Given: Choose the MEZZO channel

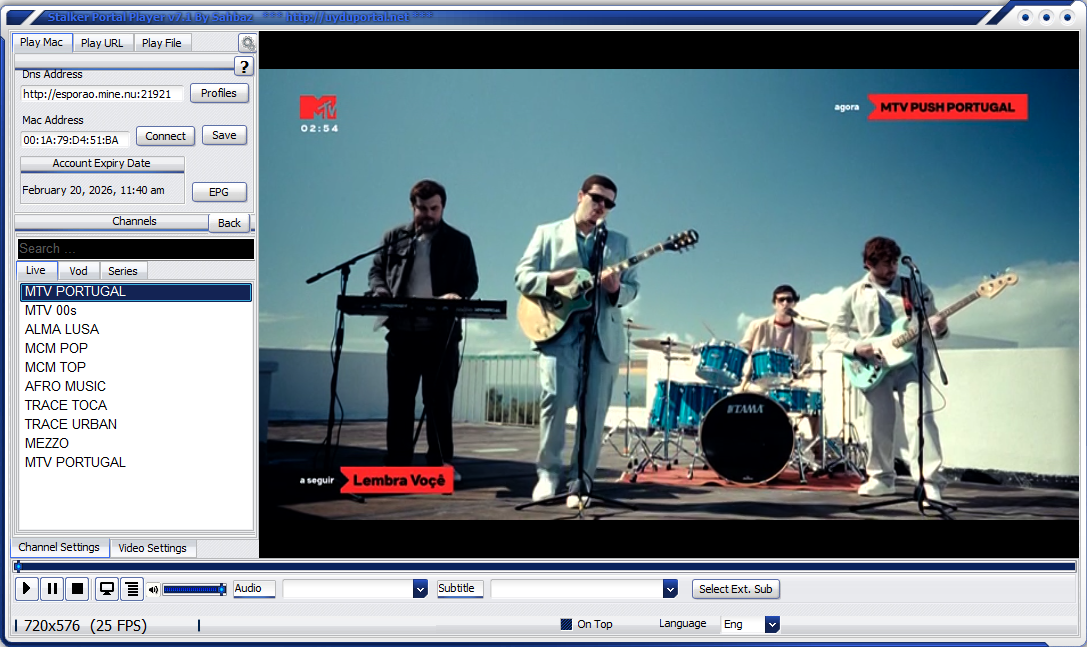Looking at the screenshot, I should pos(136,443).
